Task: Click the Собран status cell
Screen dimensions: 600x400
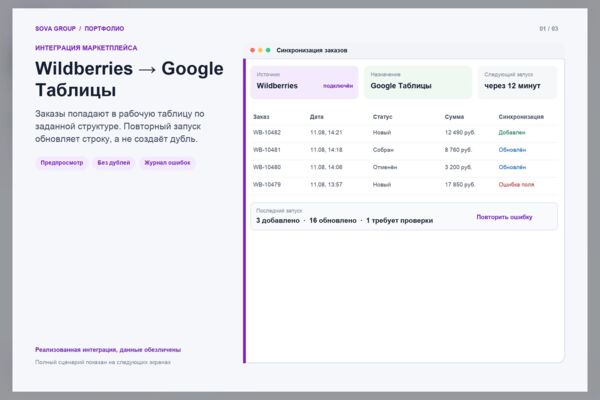Action: click(x=383, y=150)
